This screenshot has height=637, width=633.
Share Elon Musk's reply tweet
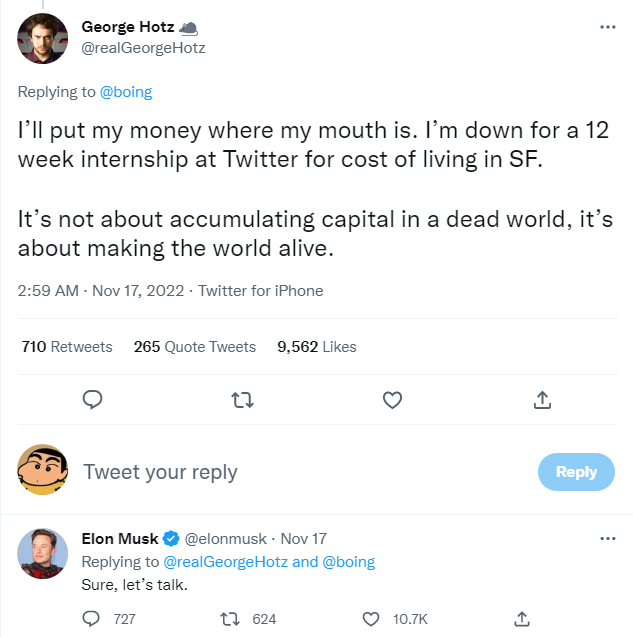pos(520,619)
